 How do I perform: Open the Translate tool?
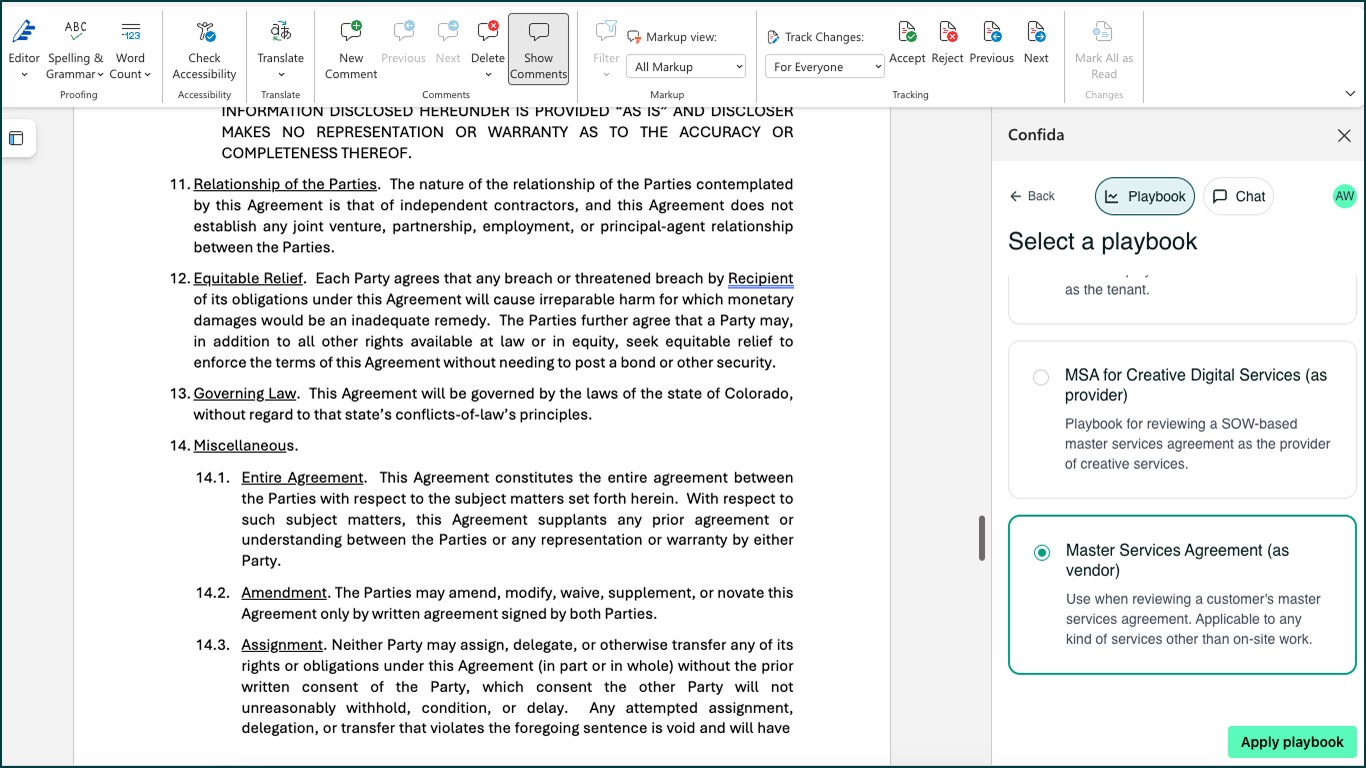click(x=280, y=40)
